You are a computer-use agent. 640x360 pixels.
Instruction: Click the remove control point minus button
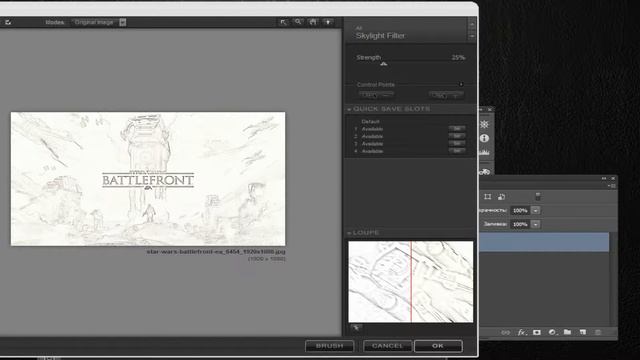[x=376, y=95]
